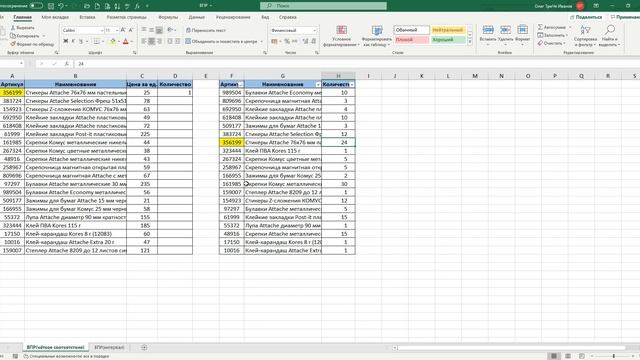This screenshot has height=360, width=640.
Task: Click the Clear (Очистить) button
Action: click(551, 43)
